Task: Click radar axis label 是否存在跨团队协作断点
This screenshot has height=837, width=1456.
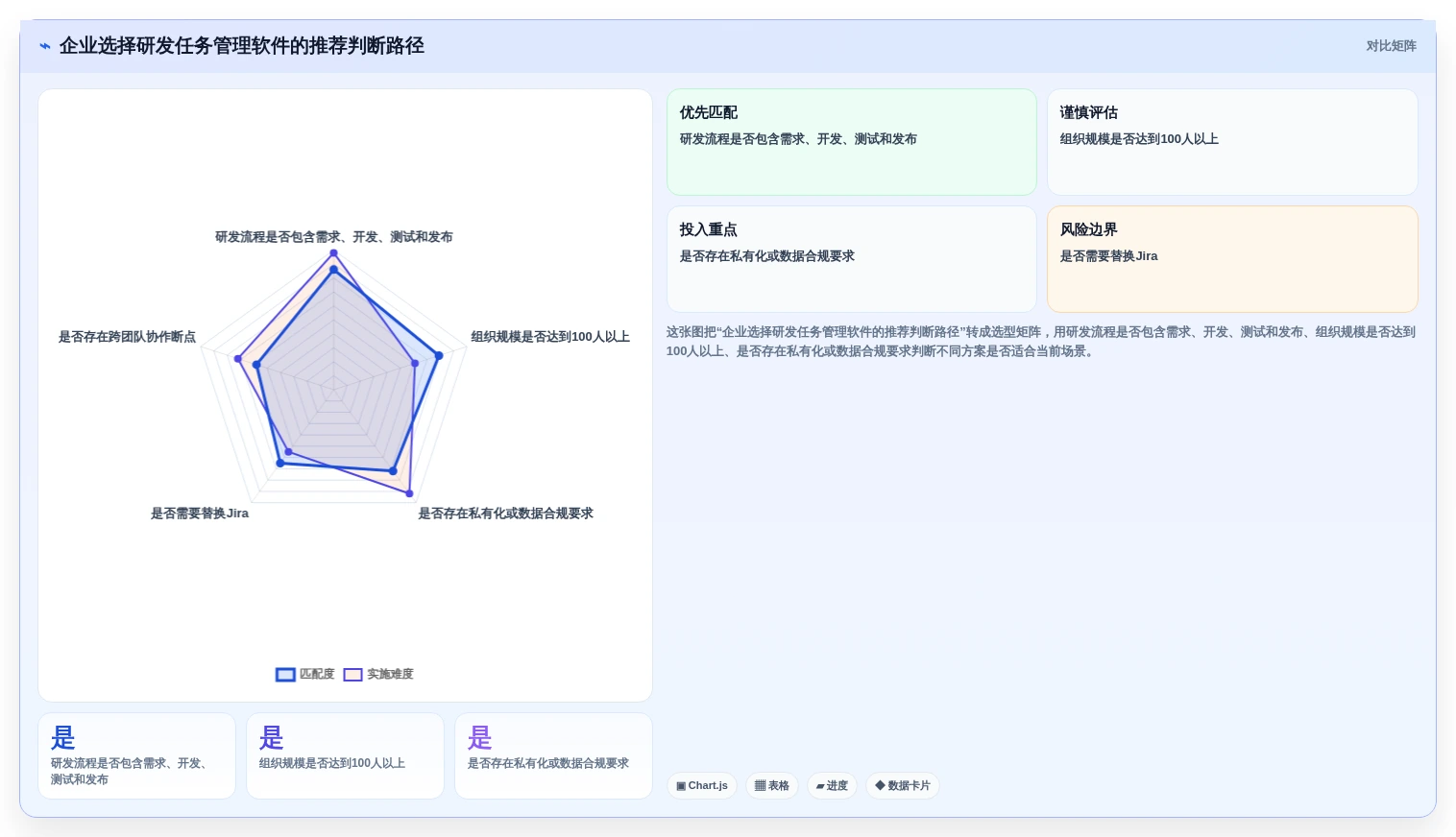Action: pos(127,337)
